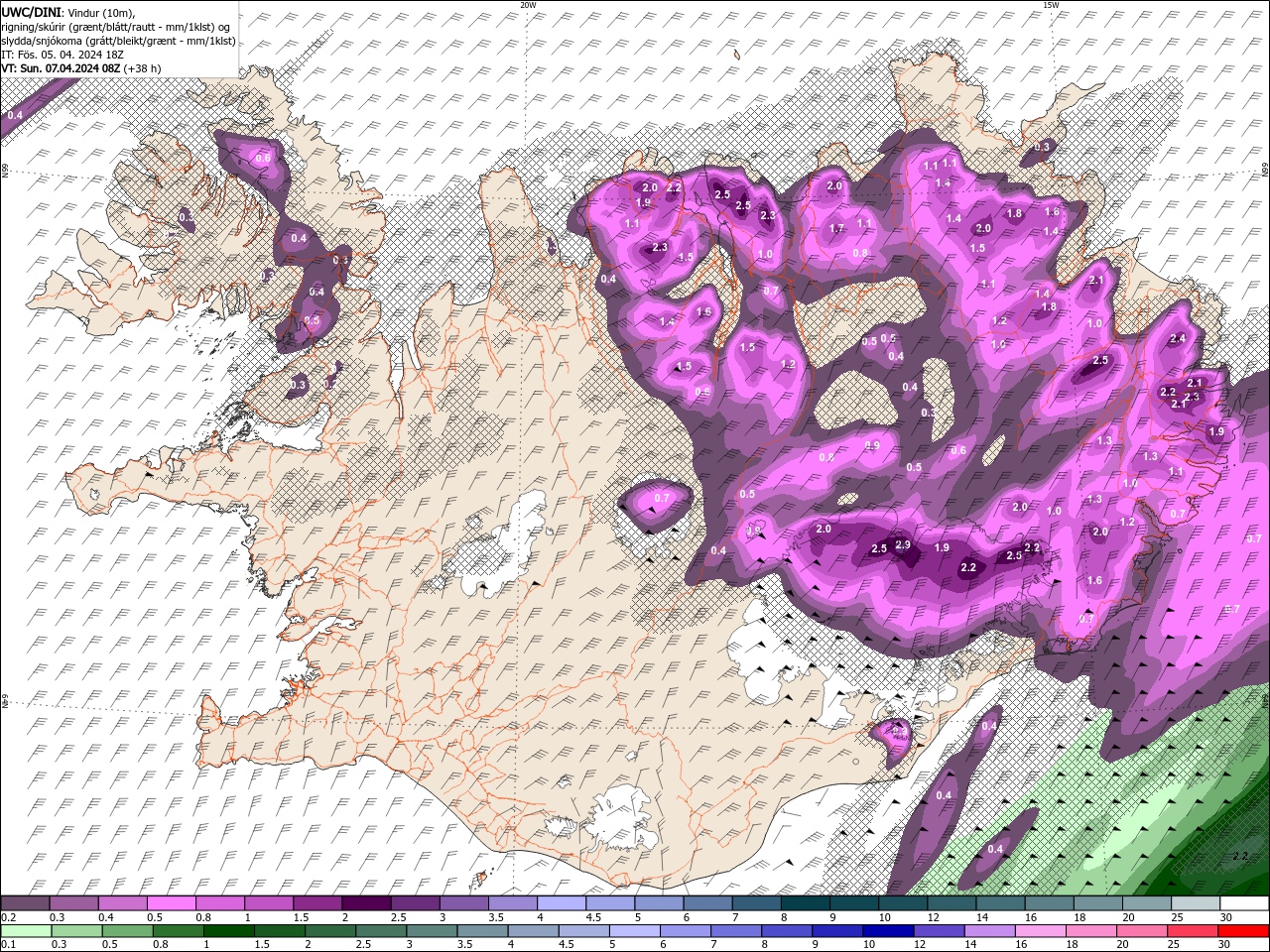The width and height of the screenshot is (1270, 952).
Task: Click the bright pink snow swatch from 0.5 to 0.8
Action: pos(171,903)
